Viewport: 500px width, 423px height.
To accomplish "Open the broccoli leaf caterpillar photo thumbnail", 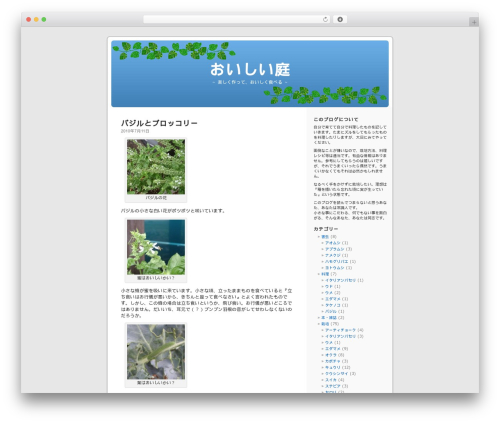I will 156,352.
